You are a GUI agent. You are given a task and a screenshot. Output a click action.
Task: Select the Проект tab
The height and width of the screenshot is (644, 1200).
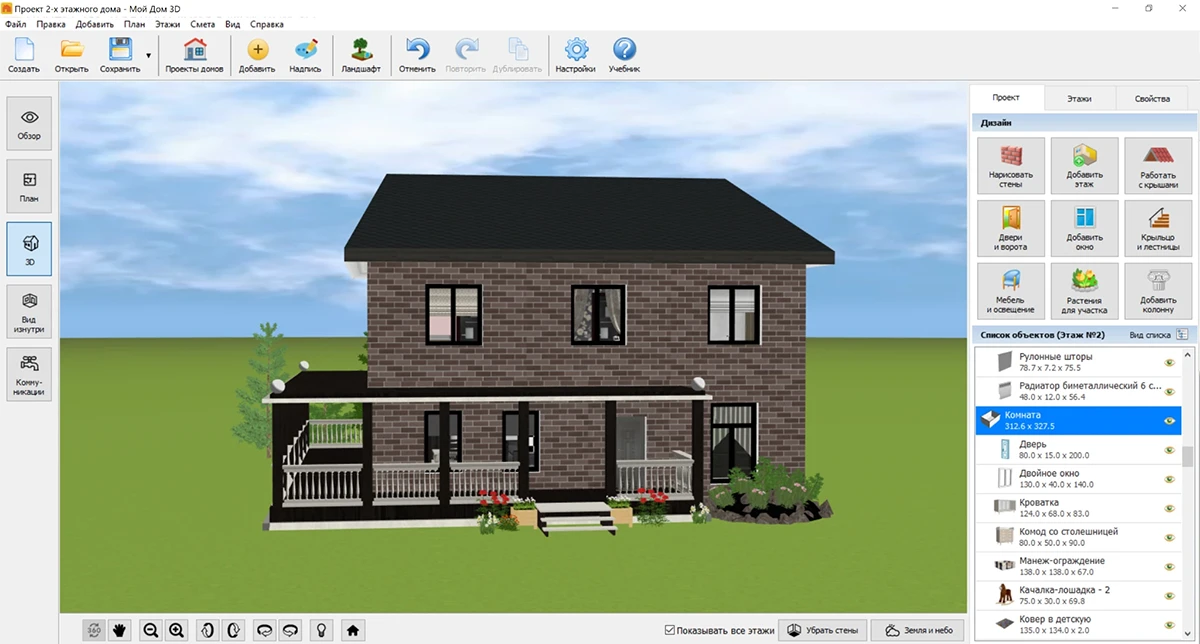pyautogui.click(x=1006, y=98)
